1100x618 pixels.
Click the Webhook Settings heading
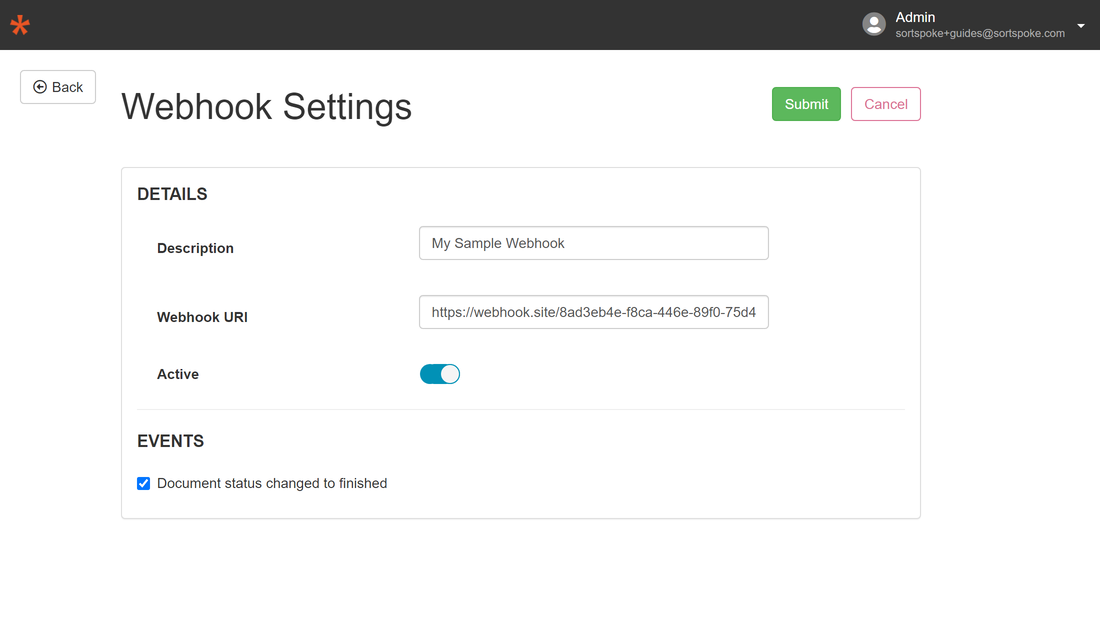pyautogui.click(x=267, y=107)
